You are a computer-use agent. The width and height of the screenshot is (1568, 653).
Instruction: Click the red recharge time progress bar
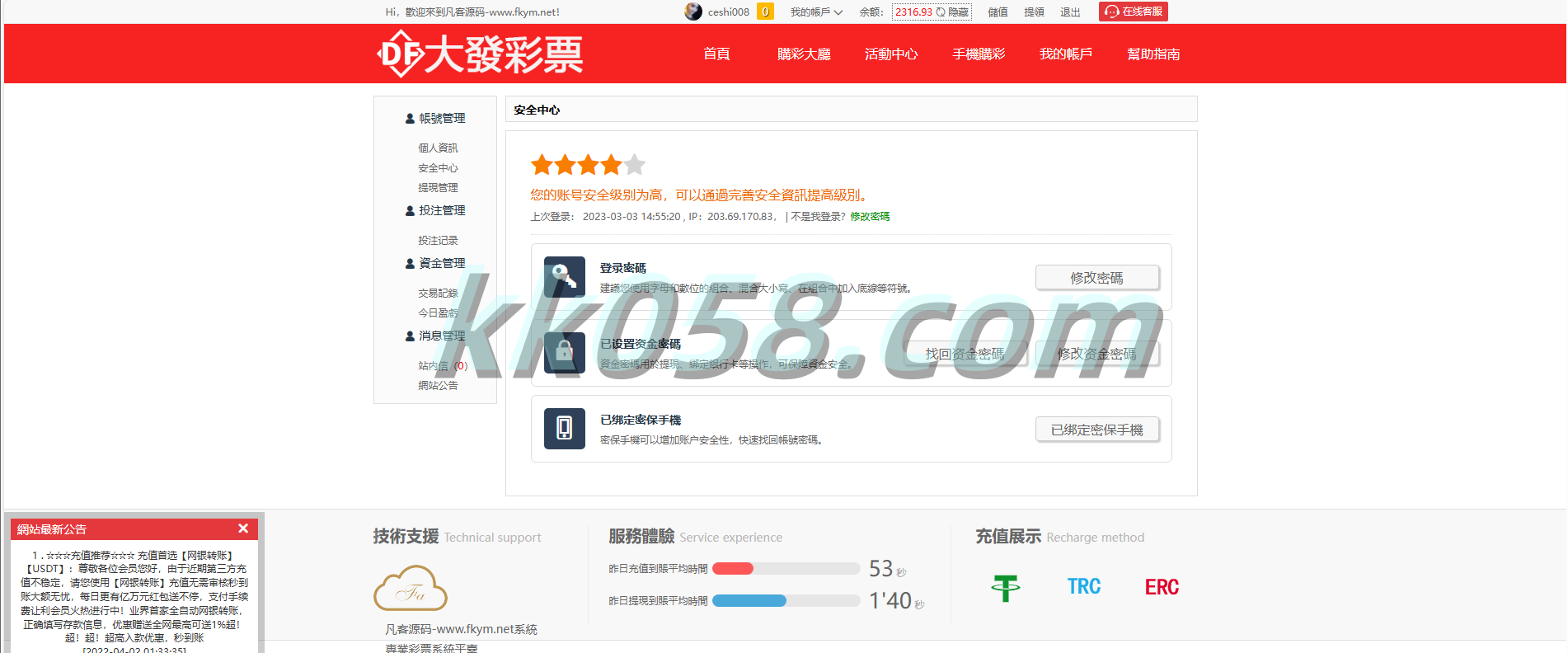coord(733,568)
